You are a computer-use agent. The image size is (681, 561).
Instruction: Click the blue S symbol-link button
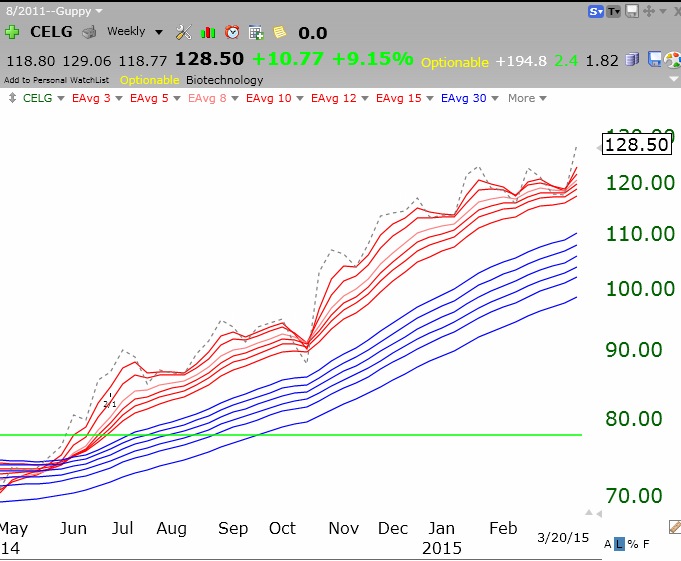pyautogui.click(x=596, y=11)
